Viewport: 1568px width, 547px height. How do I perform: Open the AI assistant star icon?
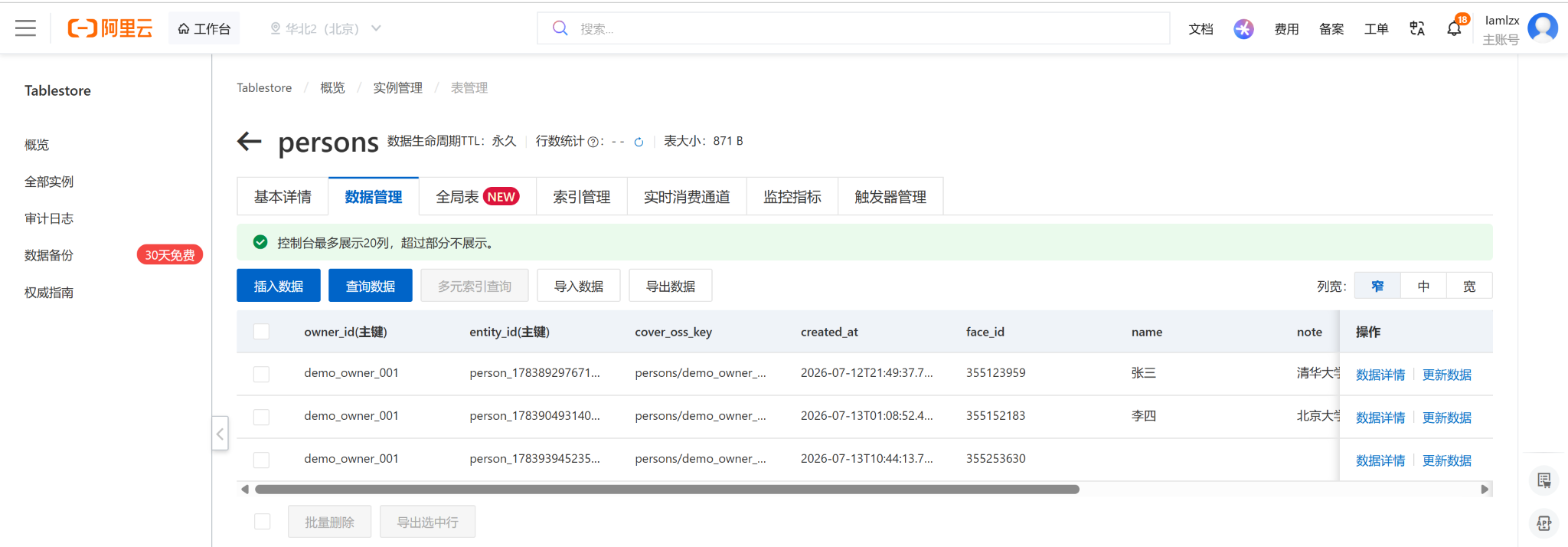click(1243, 29)
